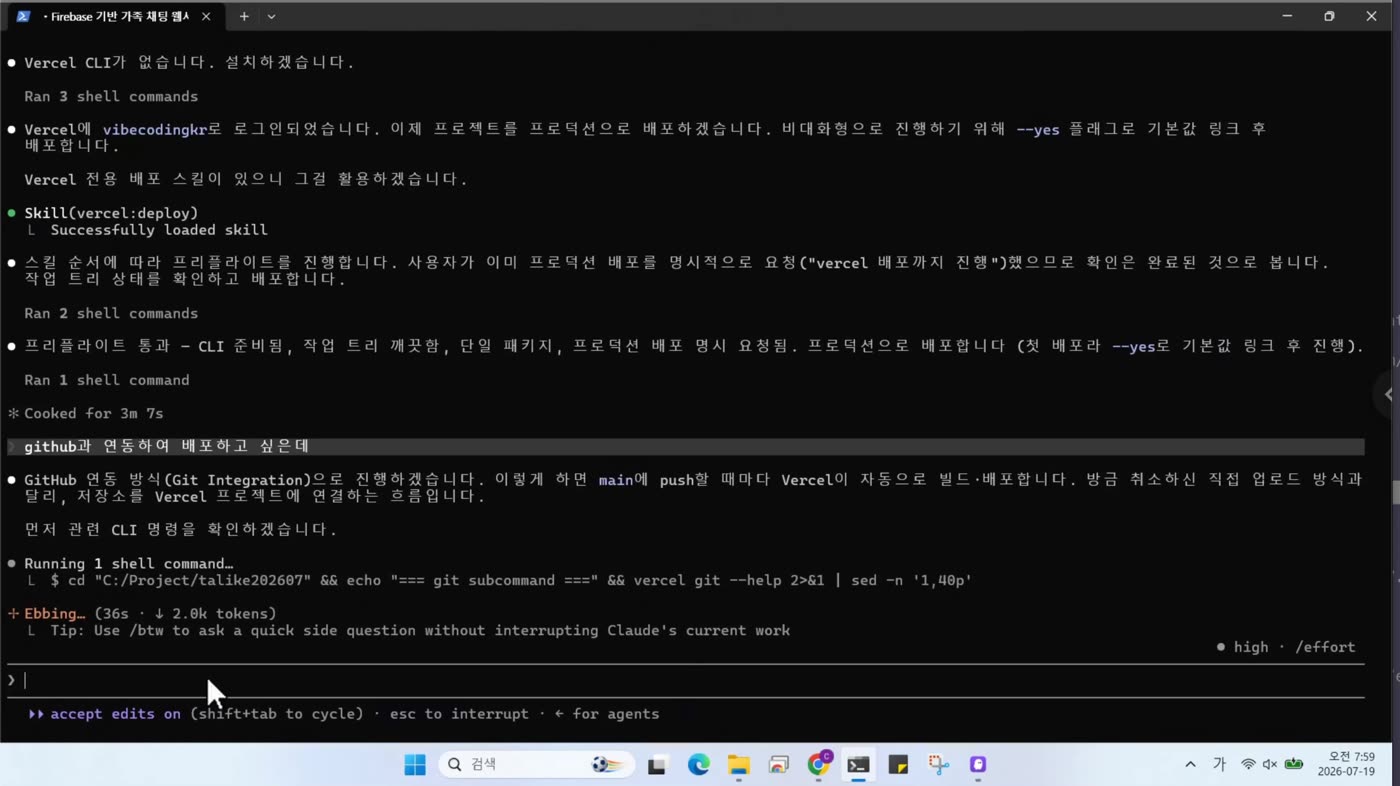Click the '먼저 관련 CLI 명령을 확인하겠습니다' line
Image resolution: width=1400 pixels, height=786 pixels.
[180, 530]
